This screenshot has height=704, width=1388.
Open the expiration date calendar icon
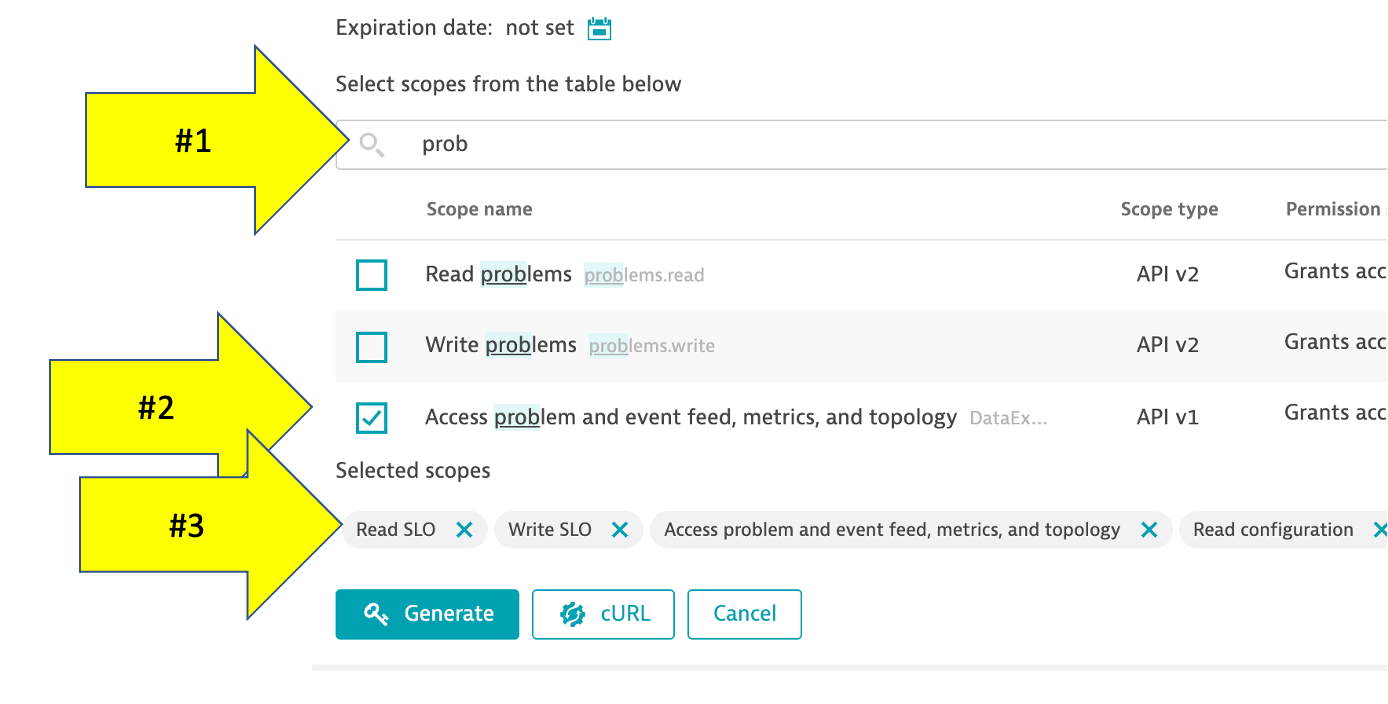click(599, 28)
